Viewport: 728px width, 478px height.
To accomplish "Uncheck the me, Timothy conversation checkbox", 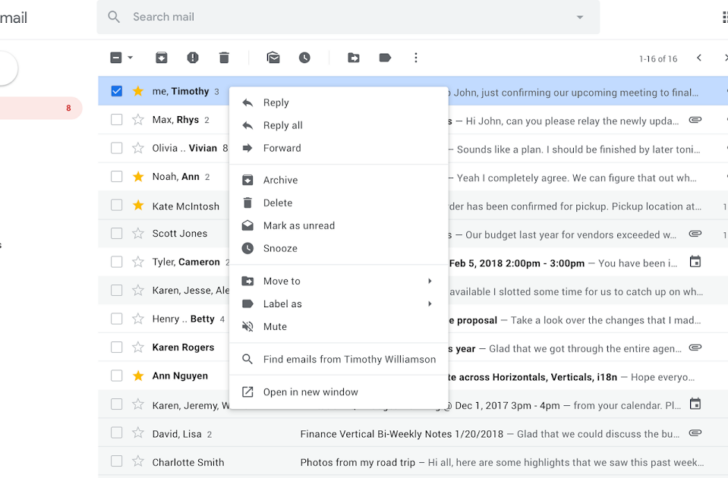I will point(117,91).
